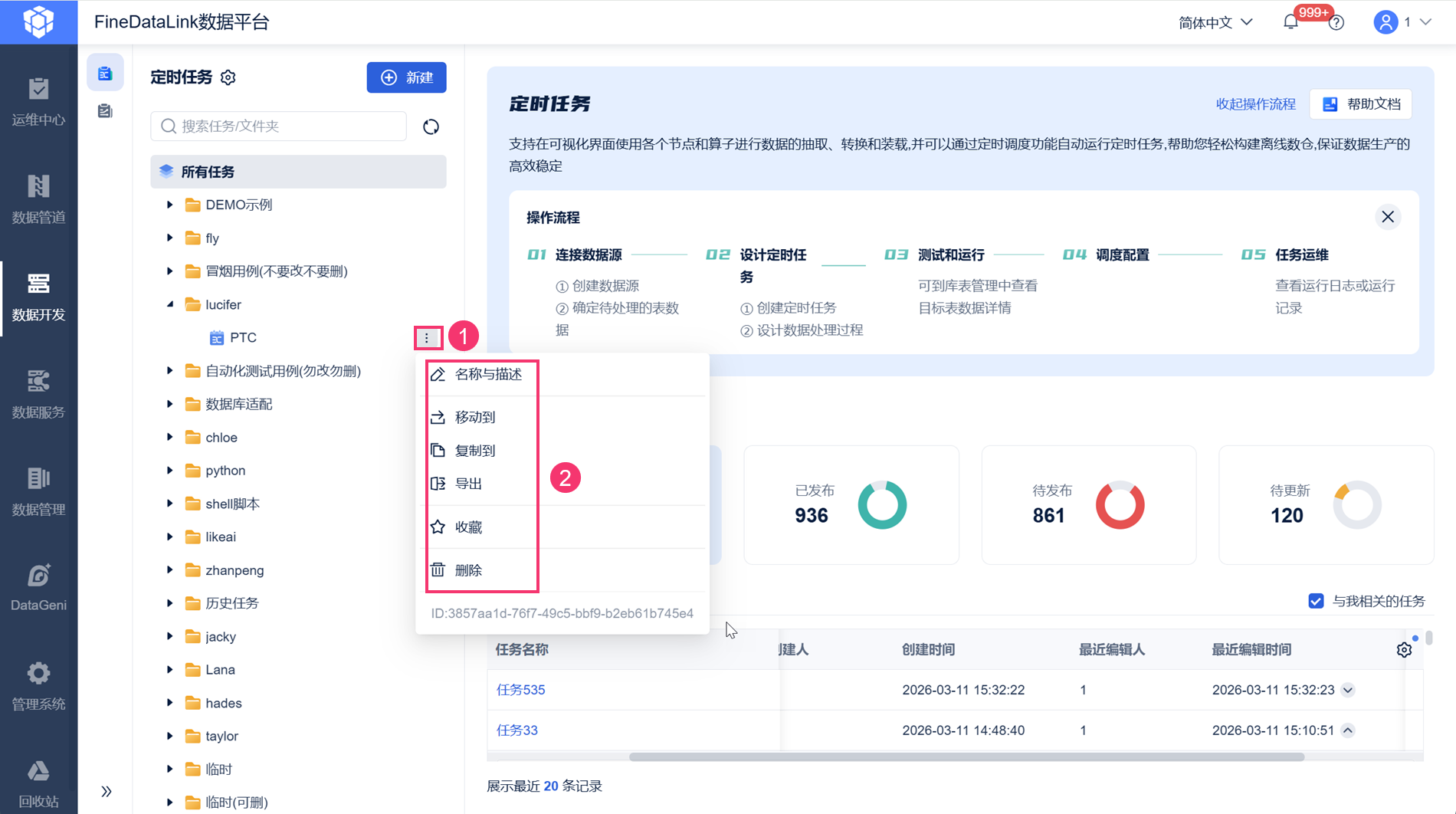Click the user avatar icon
1456x814 pixels.
click(x=1385, y=22)
